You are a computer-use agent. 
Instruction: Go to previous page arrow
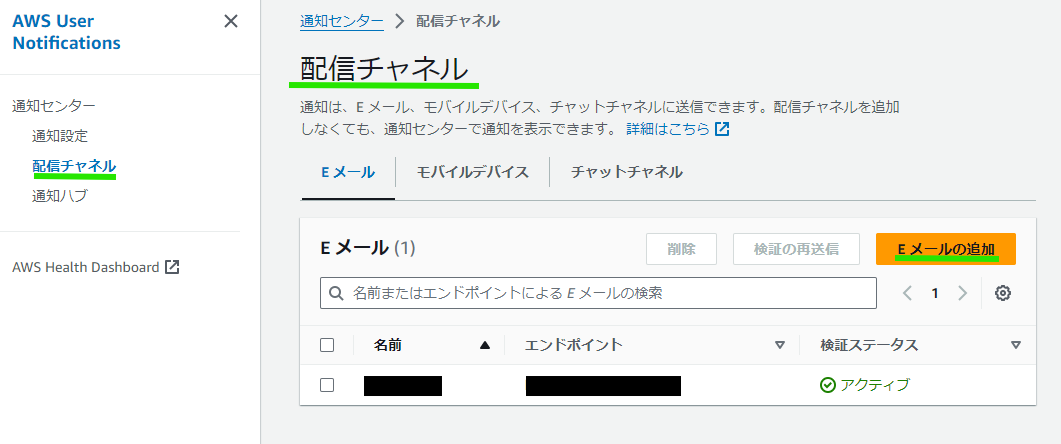click(x=907, y=293)
